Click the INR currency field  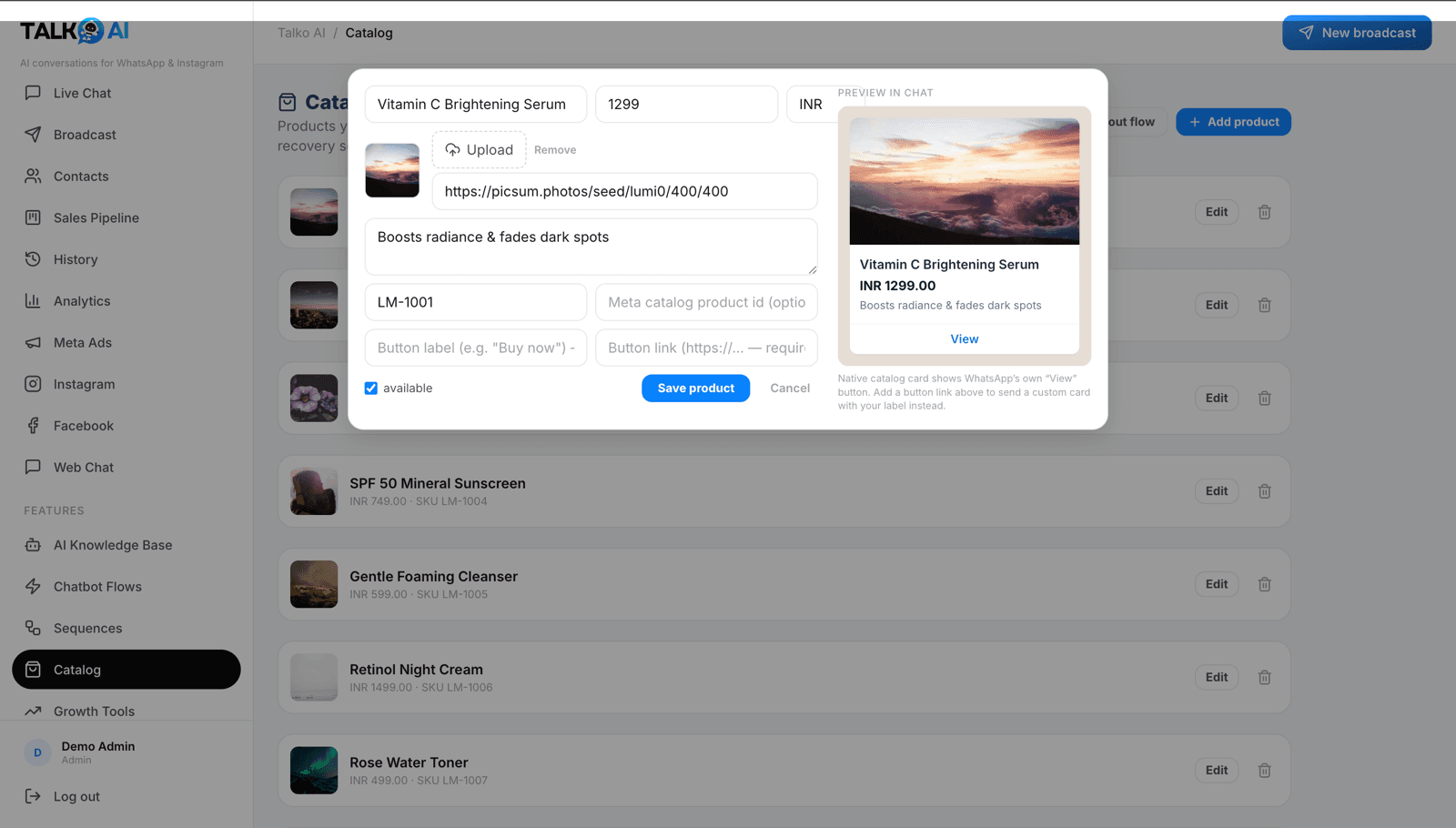click(810, 104)
